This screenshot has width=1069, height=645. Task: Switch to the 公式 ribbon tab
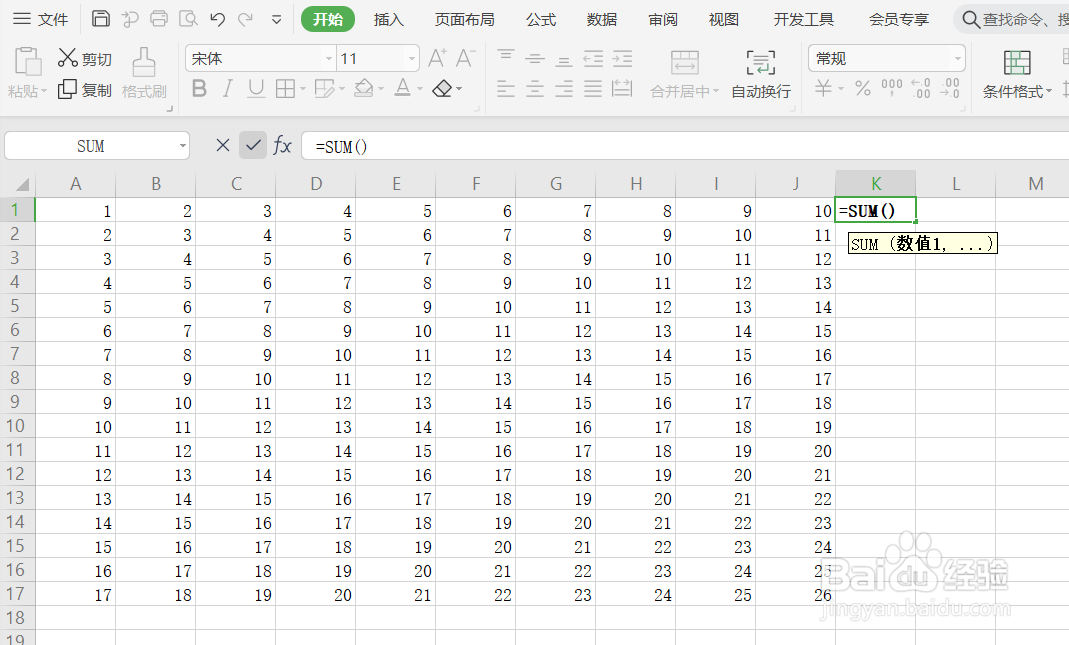click(x=540, y=19)
